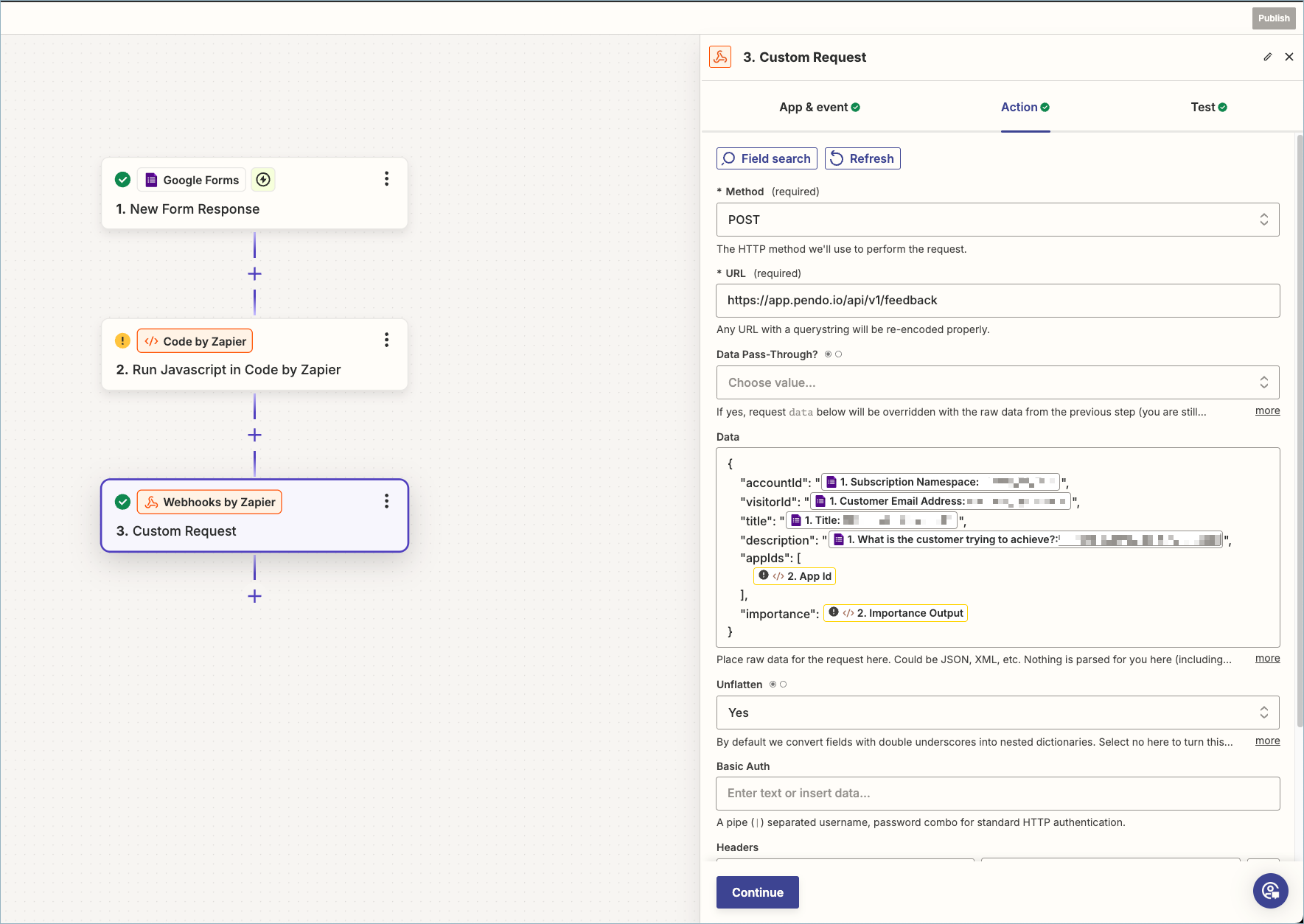Viewport: 1304px width, 924px height.
Task: Select second Data Pass-Through radio option
Action: [x=838, y=354]
